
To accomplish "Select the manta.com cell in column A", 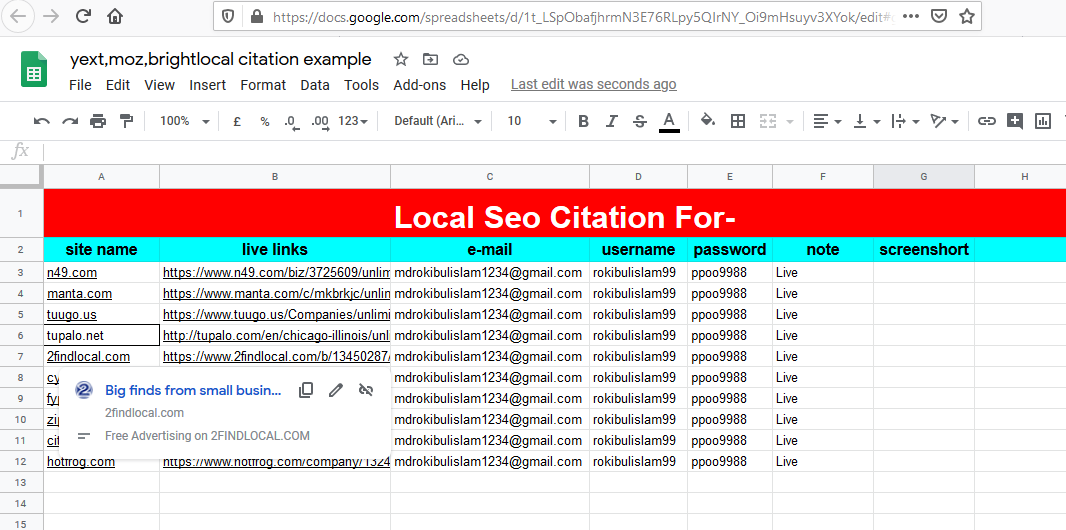I will pyautogui.click(x=101, y=294).
